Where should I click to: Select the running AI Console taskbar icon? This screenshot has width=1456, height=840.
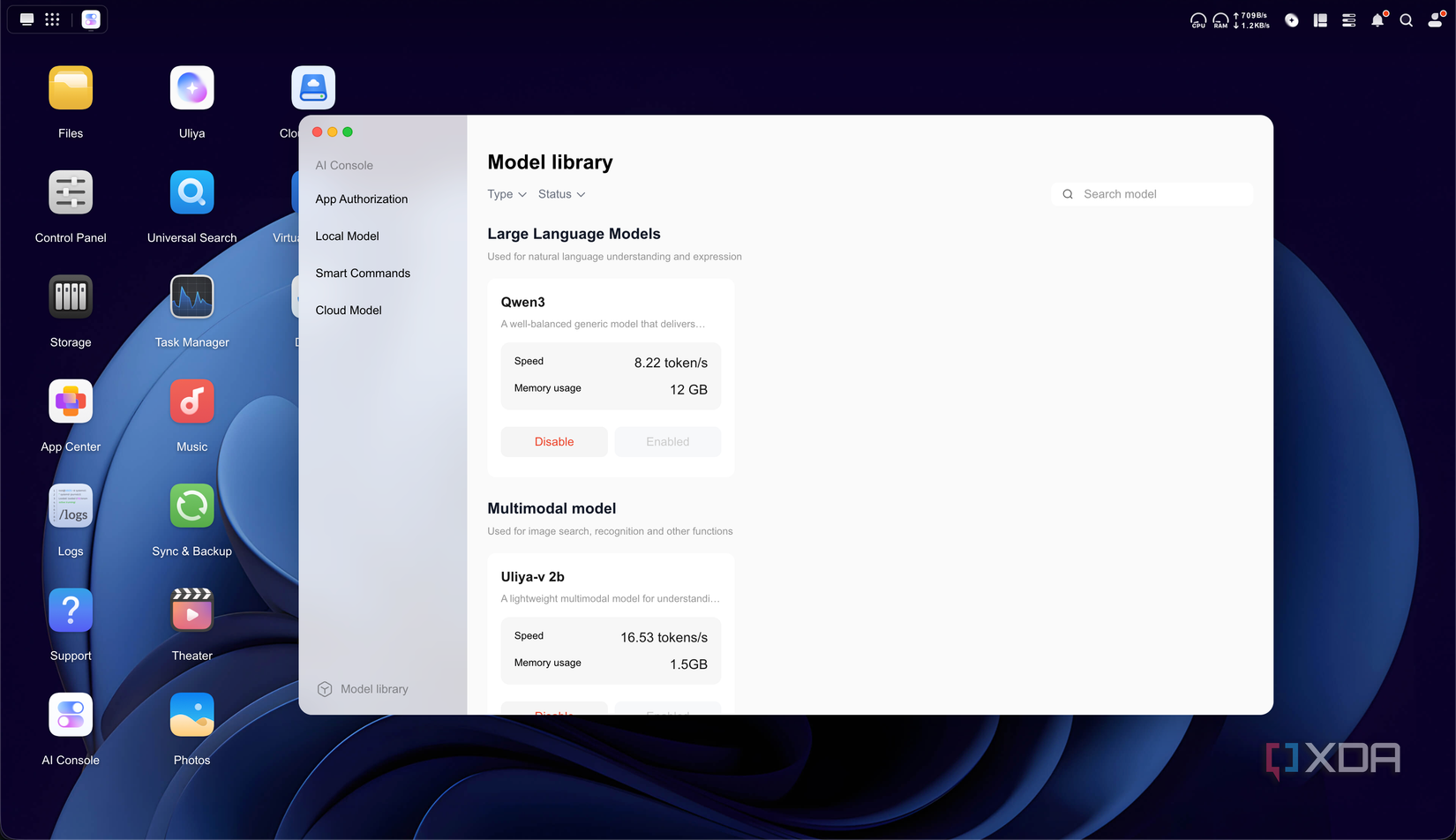click(x=91, y=19)
